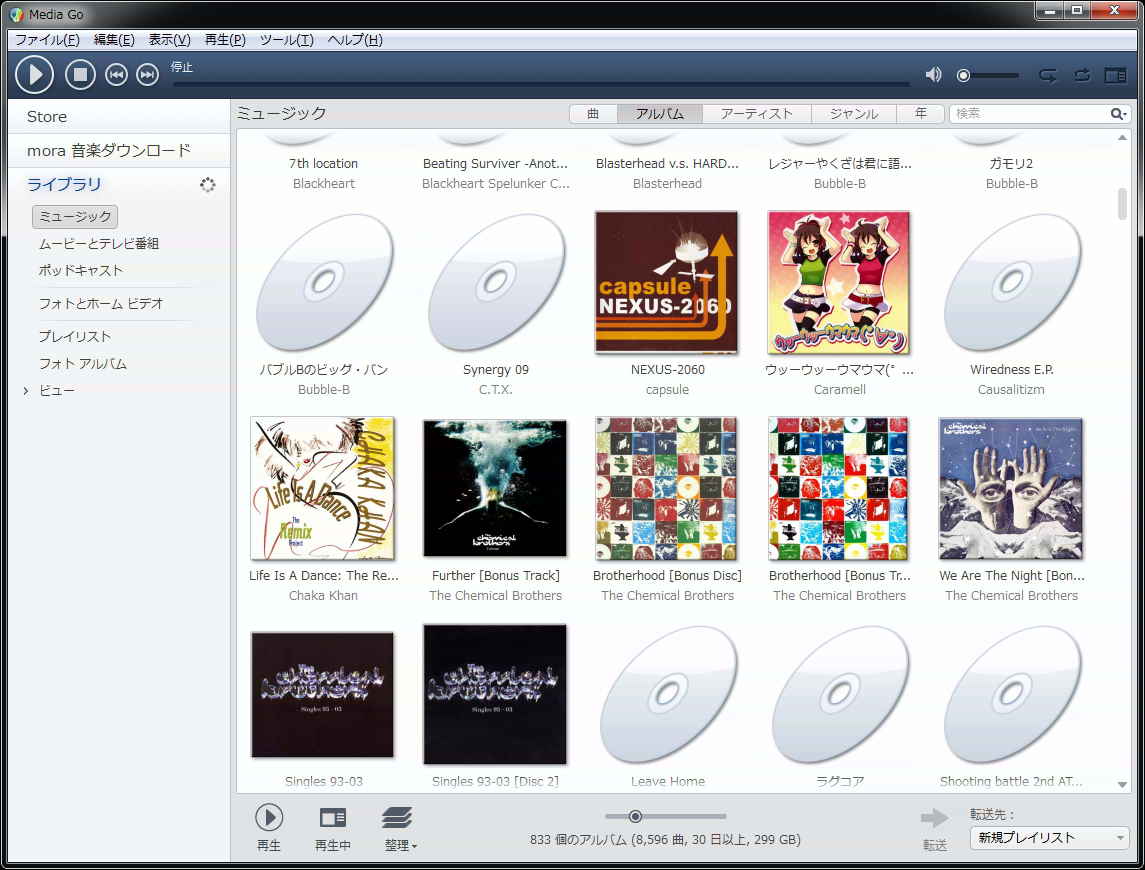The height and width of the screenshot is (870, 1145).
Task: Select the We Are The Night album cover
Action: pos(1011,488)
